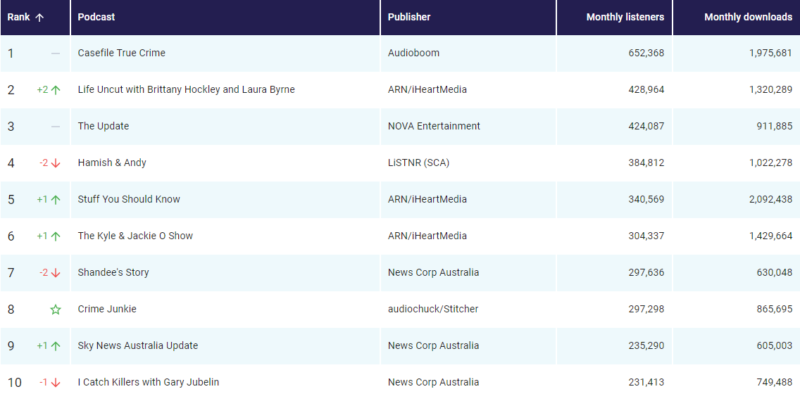Click green up arrow beside Kyle & Jackie O Show
800x401 pixels.
(56, 236)
